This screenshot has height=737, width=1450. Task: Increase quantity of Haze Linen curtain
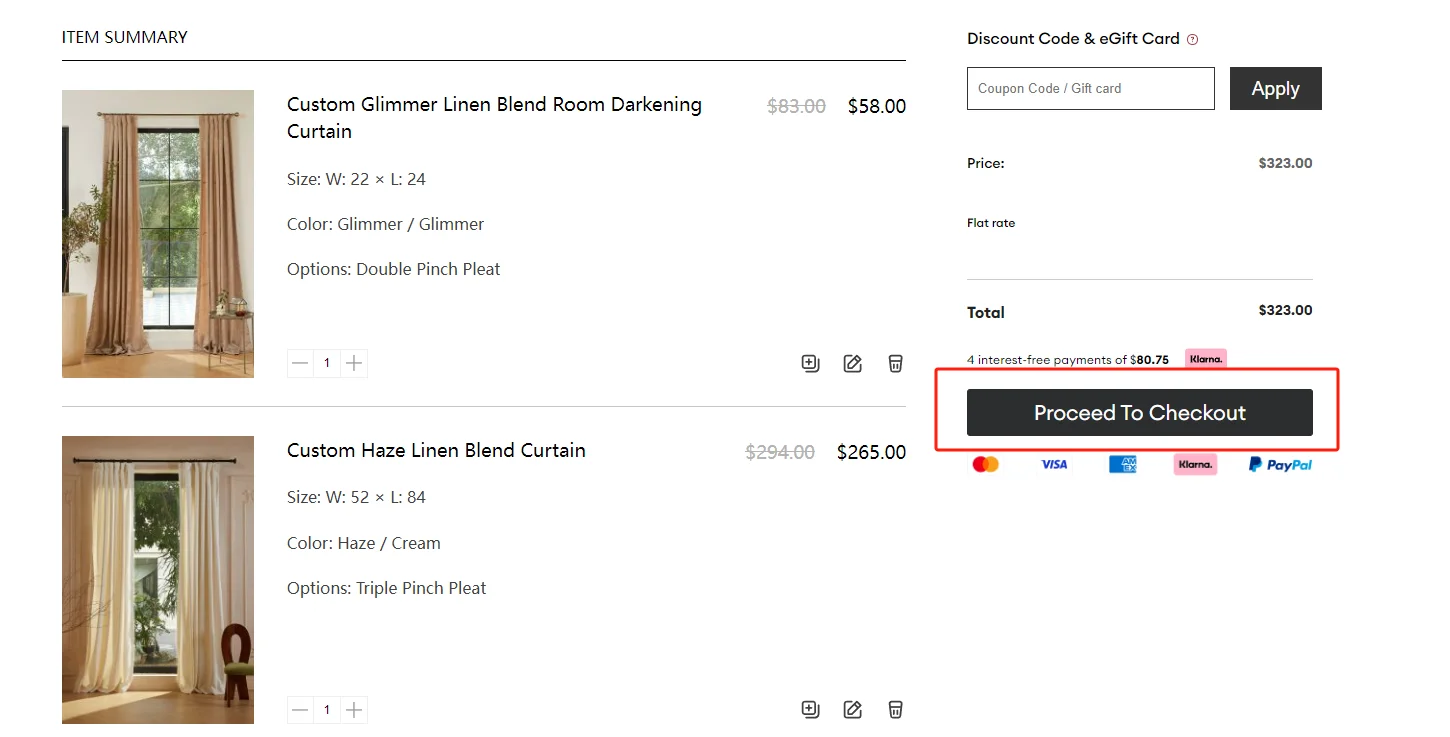[354, 710]
